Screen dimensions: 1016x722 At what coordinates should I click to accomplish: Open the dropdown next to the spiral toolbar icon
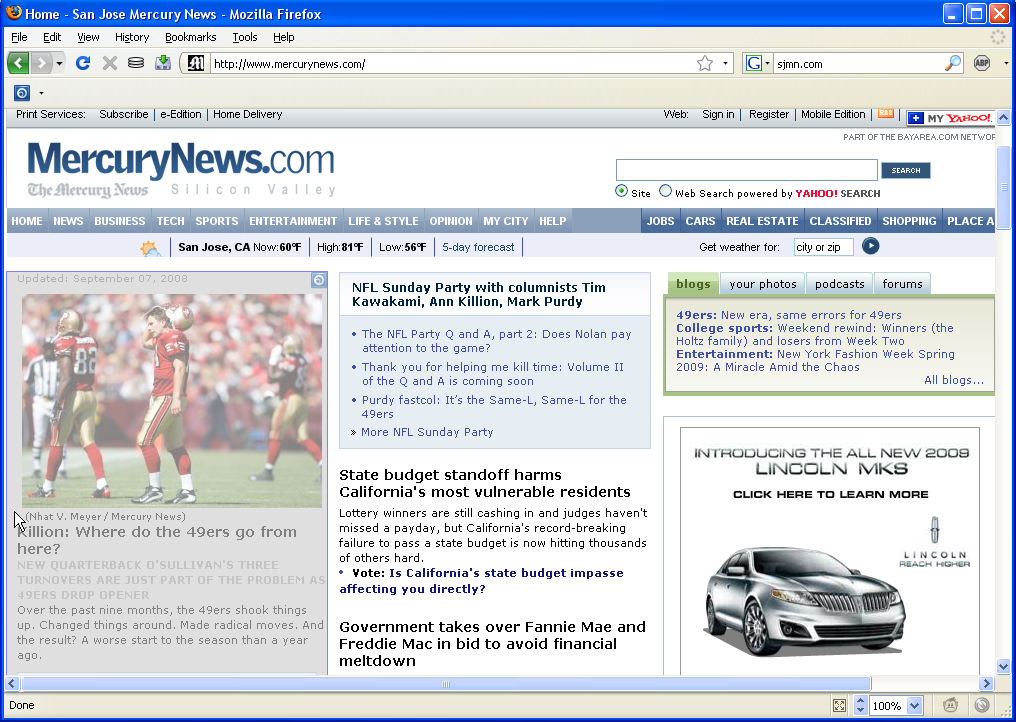click(x=41, y=93)
